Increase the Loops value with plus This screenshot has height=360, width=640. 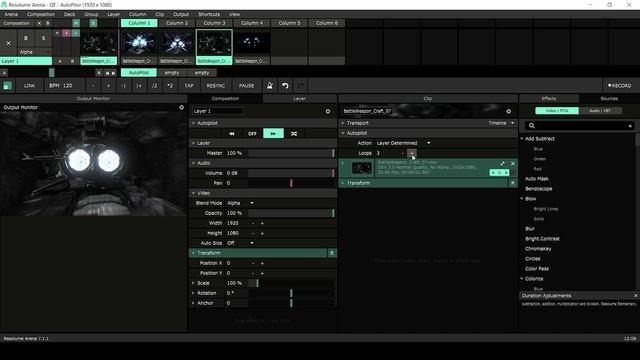[411, 153]
